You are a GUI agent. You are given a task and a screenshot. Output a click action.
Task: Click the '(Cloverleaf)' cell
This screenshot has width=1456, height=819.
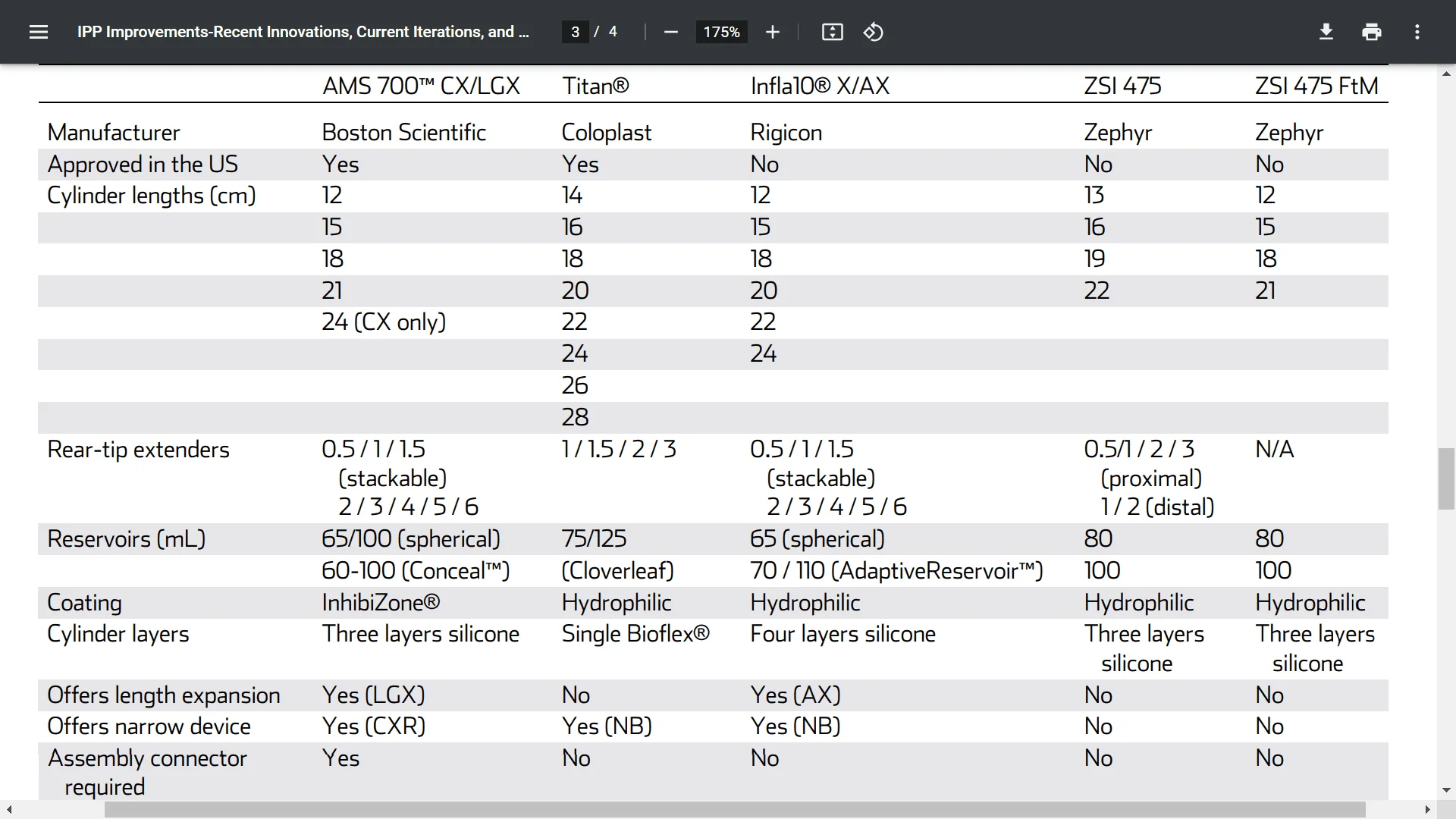click(618, 571)
